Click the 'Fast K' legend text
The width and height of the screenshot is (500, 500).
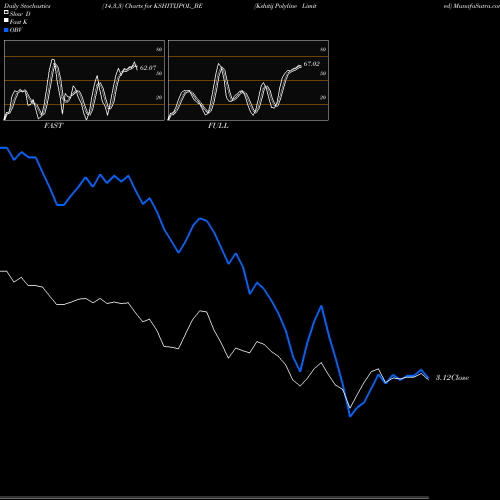pos(19,22)
